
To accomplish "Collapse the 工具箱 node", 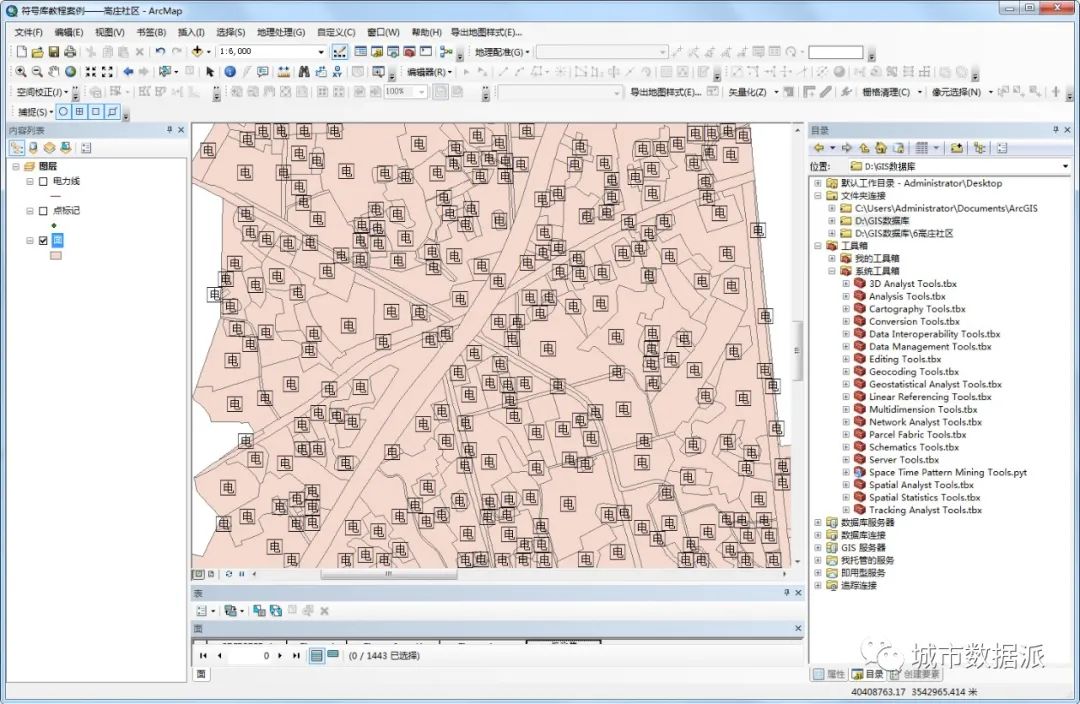I will 818,245.
